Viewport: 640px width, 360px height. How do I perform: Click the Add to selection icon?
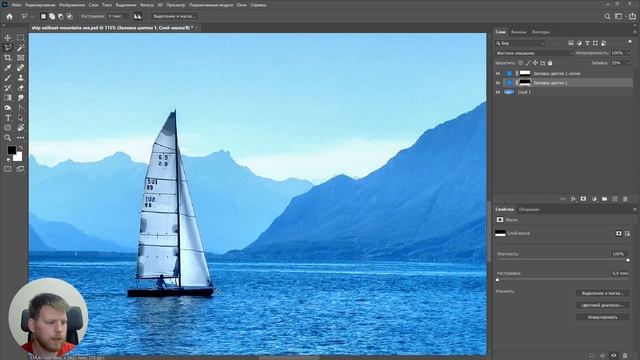tap(52, 16)
